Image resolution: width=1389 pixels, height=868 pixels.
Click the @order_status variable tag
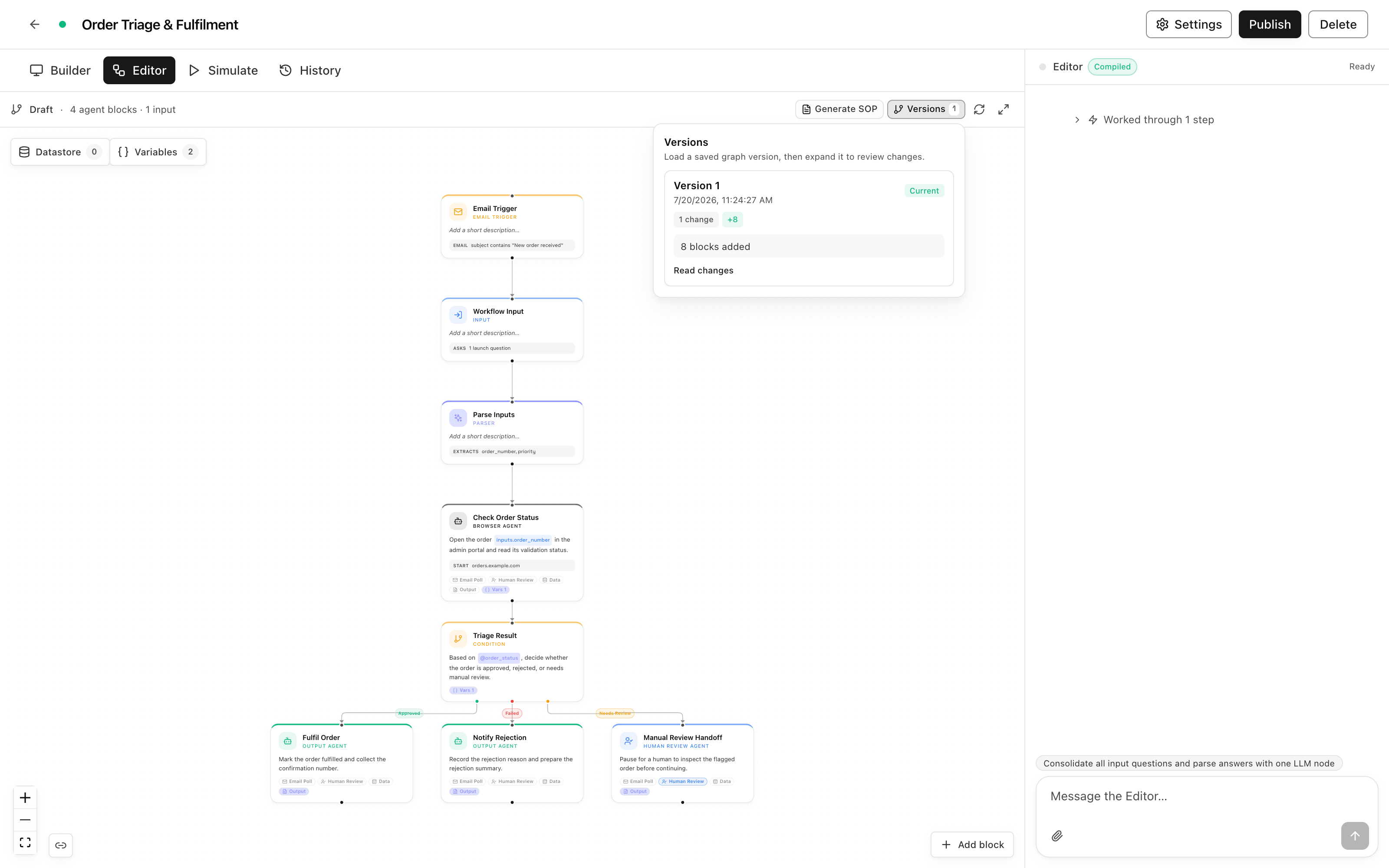pos(499,658)
